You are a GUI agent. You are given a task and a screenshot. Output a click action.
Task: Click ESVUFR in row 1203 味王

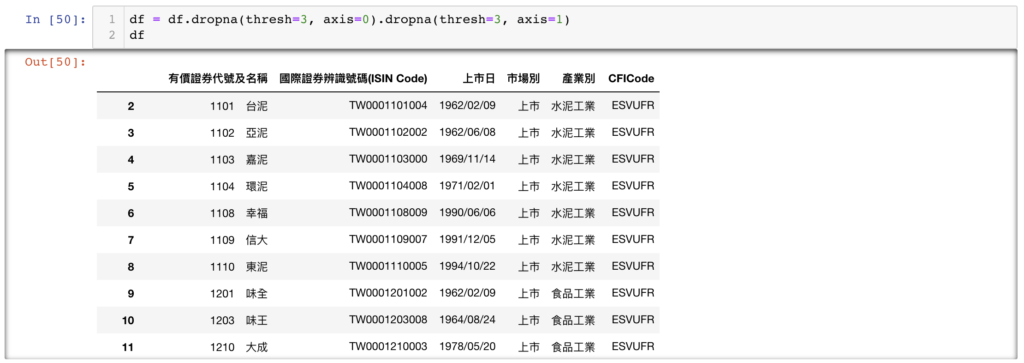633,320
